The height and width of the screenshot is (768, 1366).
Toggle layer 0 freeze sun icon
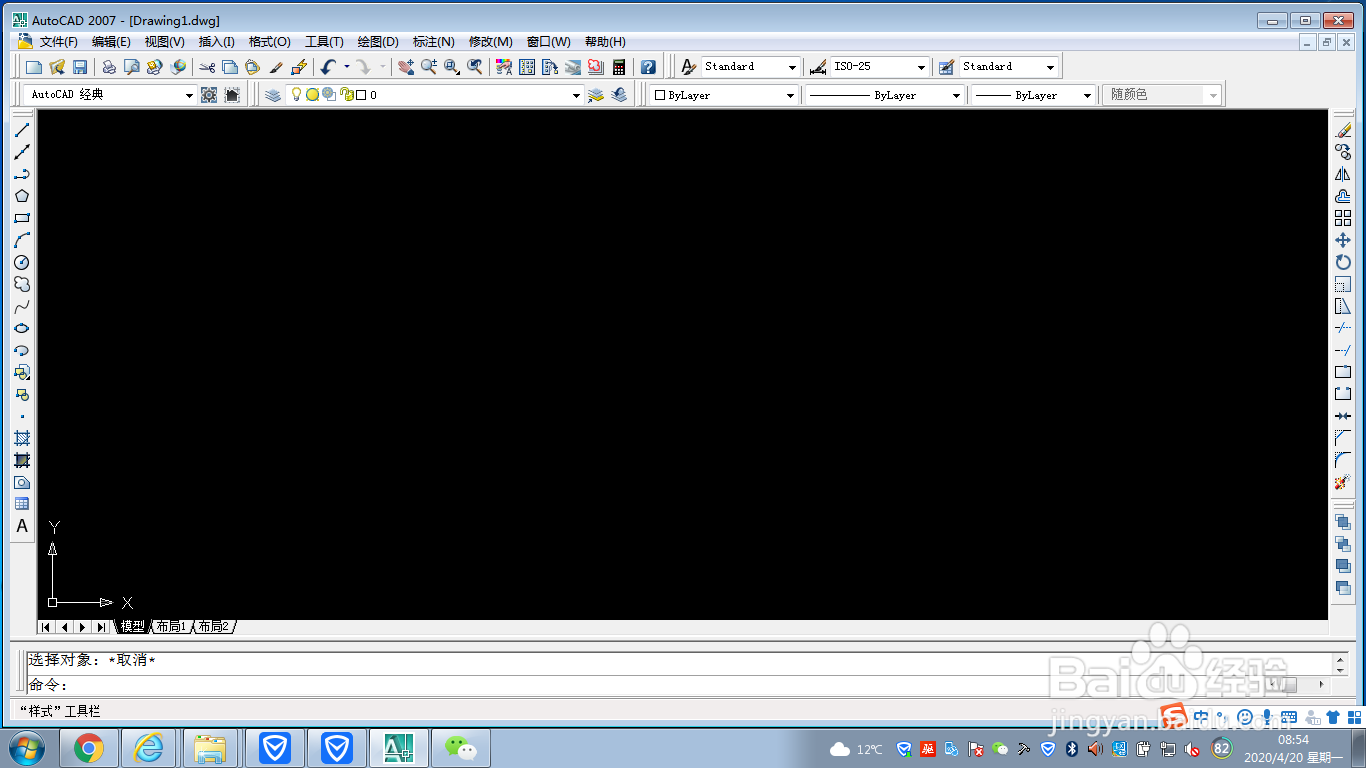[x=312, y=95]
